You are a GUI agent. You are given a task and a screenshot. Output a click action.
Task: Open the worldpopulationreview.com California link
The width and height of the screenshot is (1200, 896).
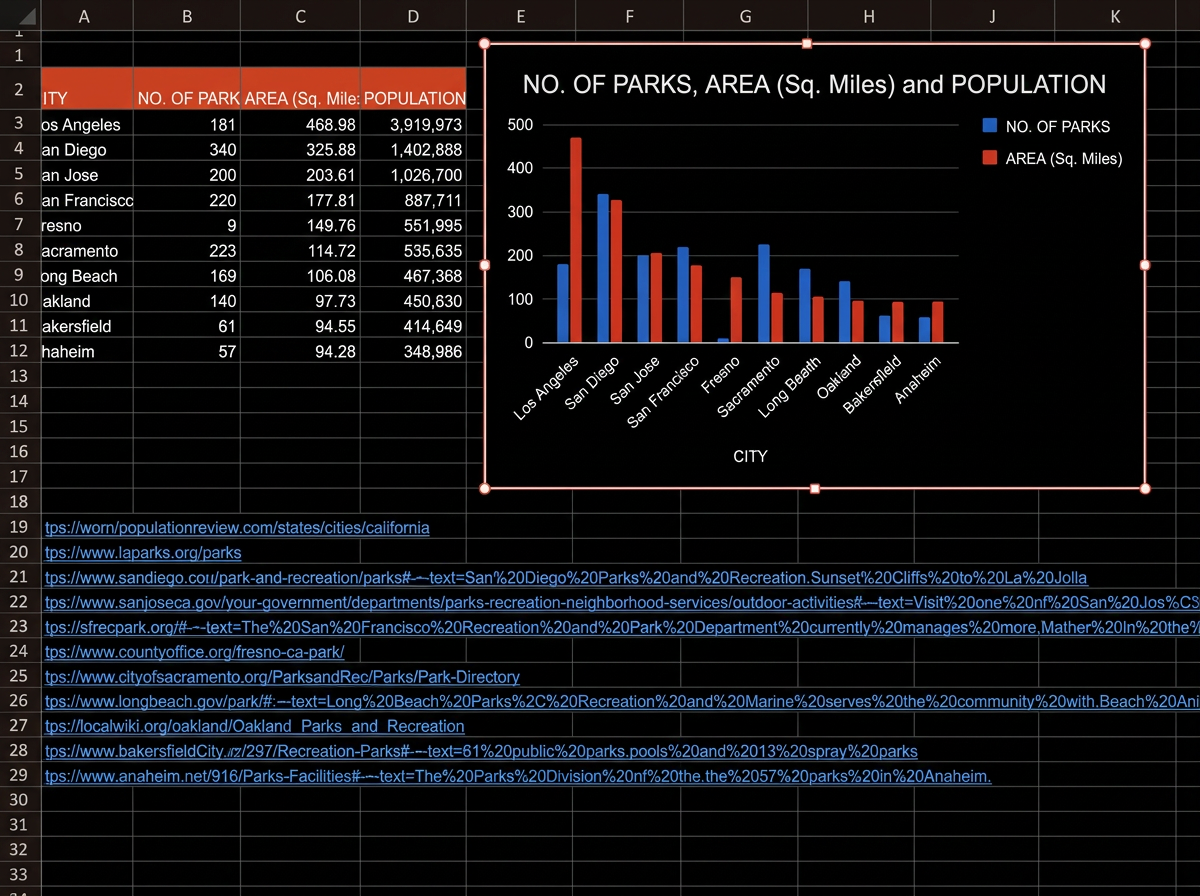point(237,528)
